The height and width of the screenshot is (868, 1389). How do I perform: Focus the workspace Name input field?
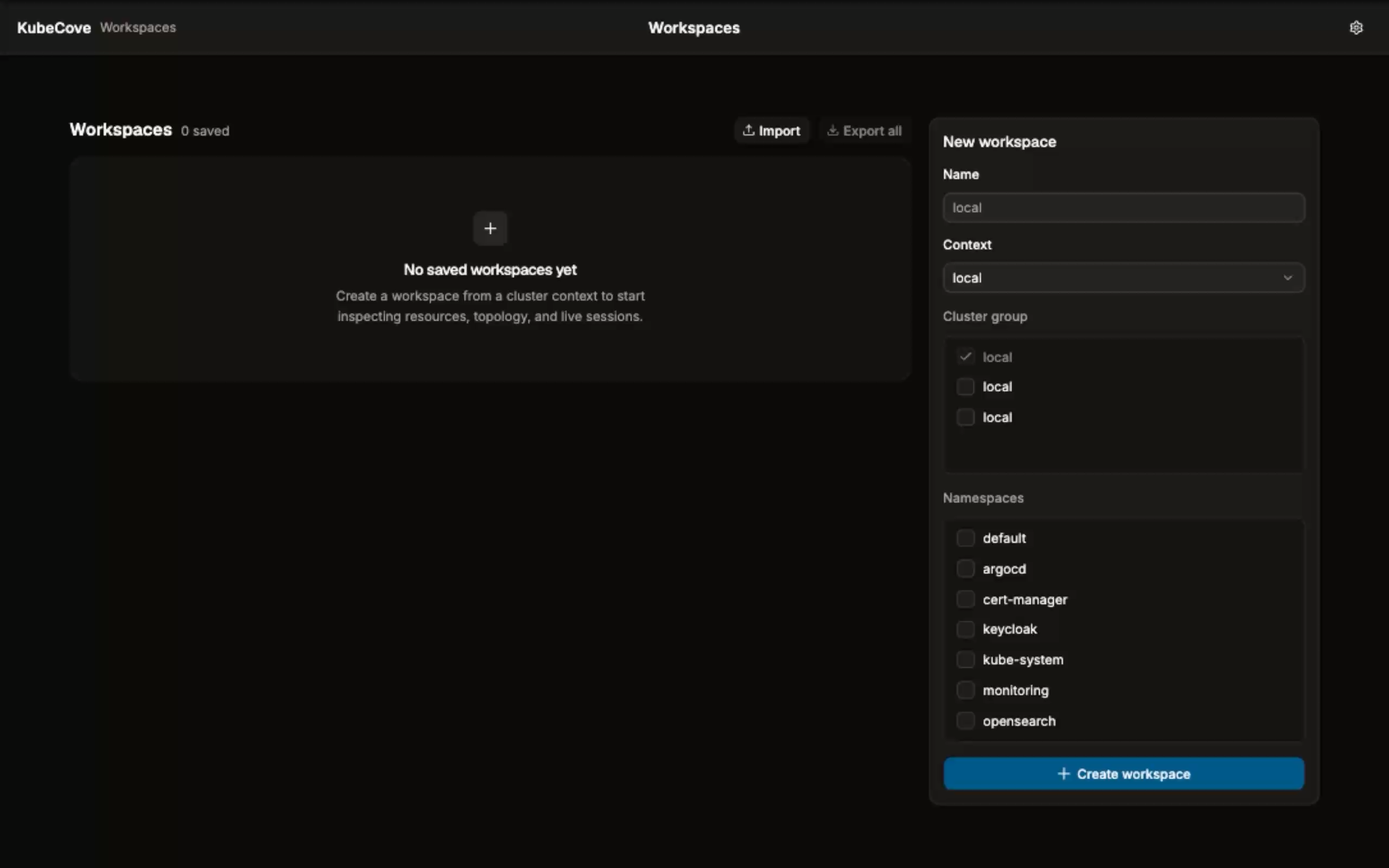(x=1123, y=208)
